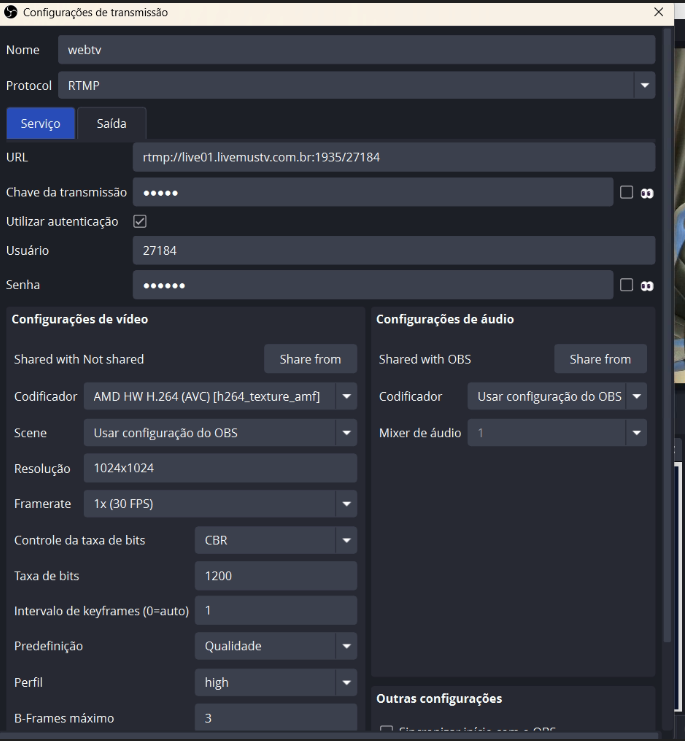Viewport: 685px width, 741px height.
Task: Switch to the Saída tab
Action: pos(111,124)
